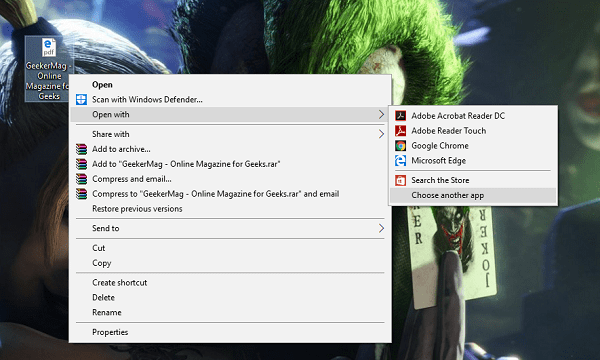Click WinRAR icon beside Compress to rar and email
600x360 pixels.
click(81, 194)
